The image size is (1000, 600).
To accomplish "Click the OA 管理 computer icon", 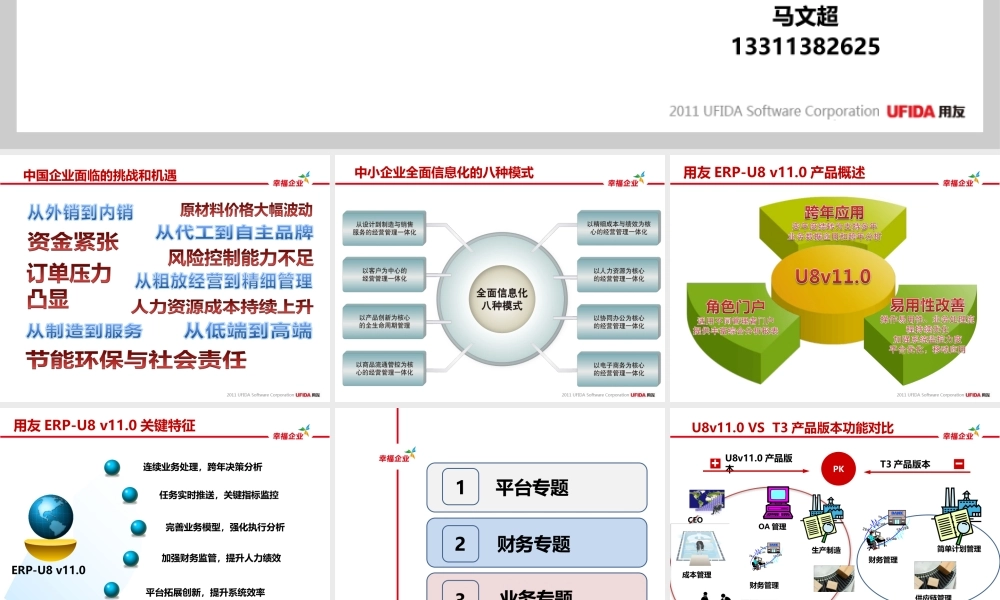I will click(x=777, y=504).
